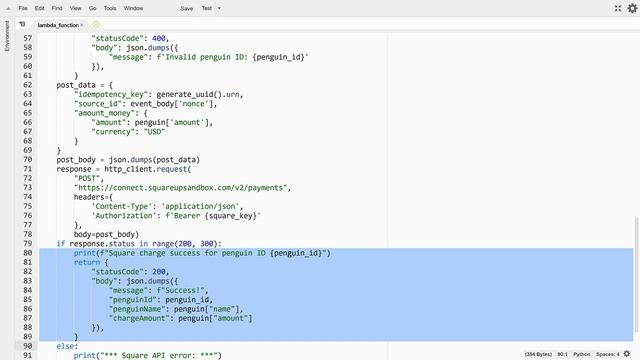Open the Environment side panel
The image size is (640, 360).
click(x=7, y=36)
